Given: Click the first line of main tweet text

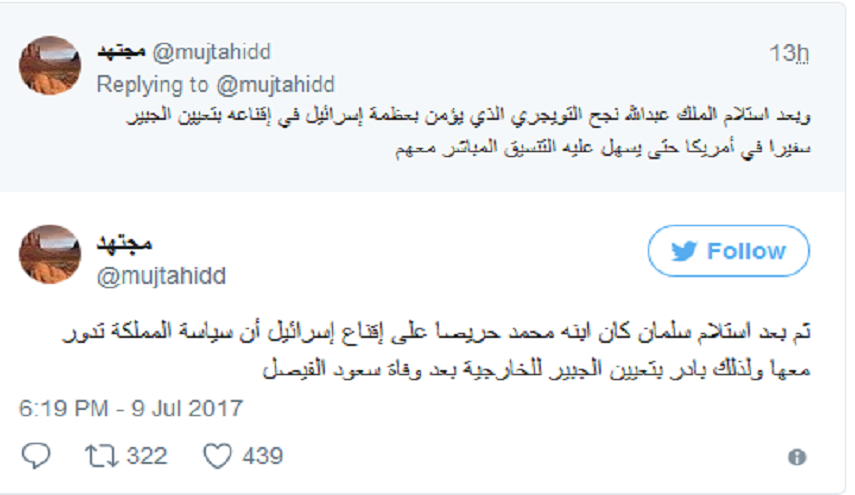Looking at the screenshot, I should tap(428, 331).
